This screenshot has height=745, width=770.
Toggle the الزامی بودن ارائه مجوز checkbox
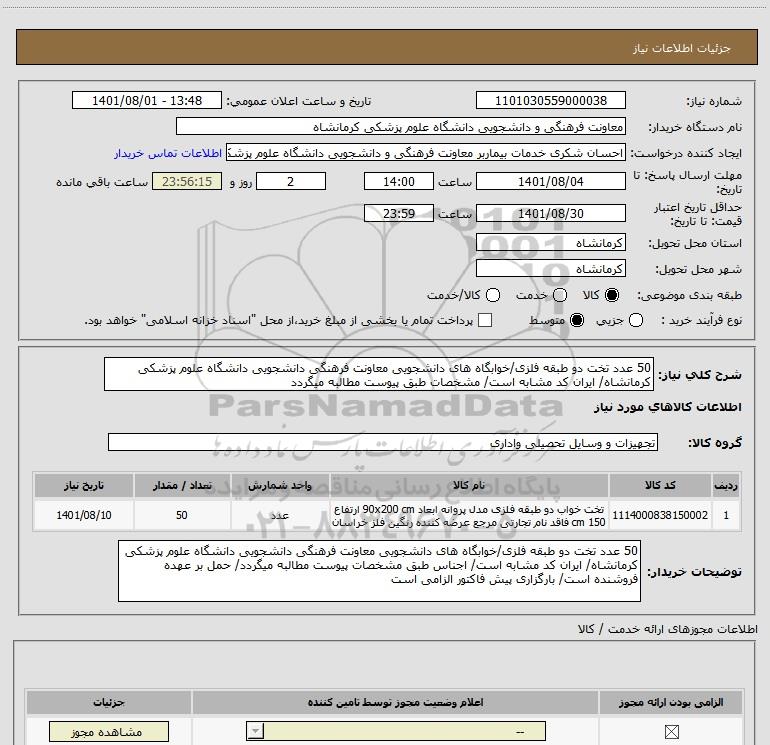click(x=671, y=732)
